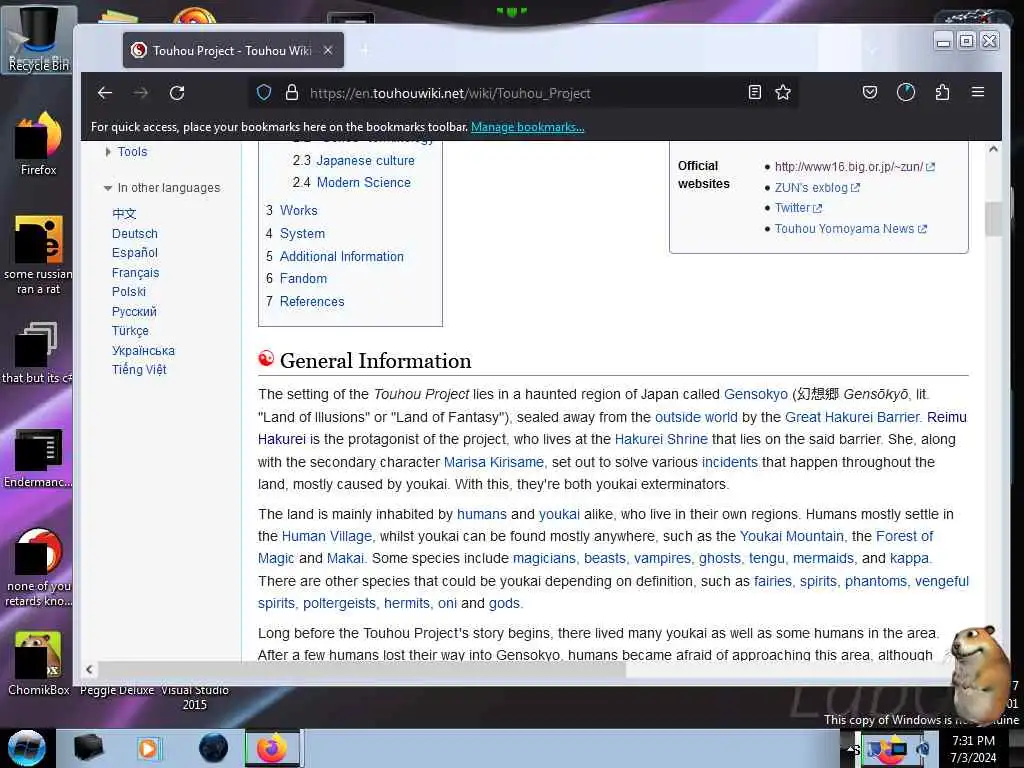This screenshot has height=768, width=1024.
Task: Open the Twitter official link
Action: [x=798, y=208]
